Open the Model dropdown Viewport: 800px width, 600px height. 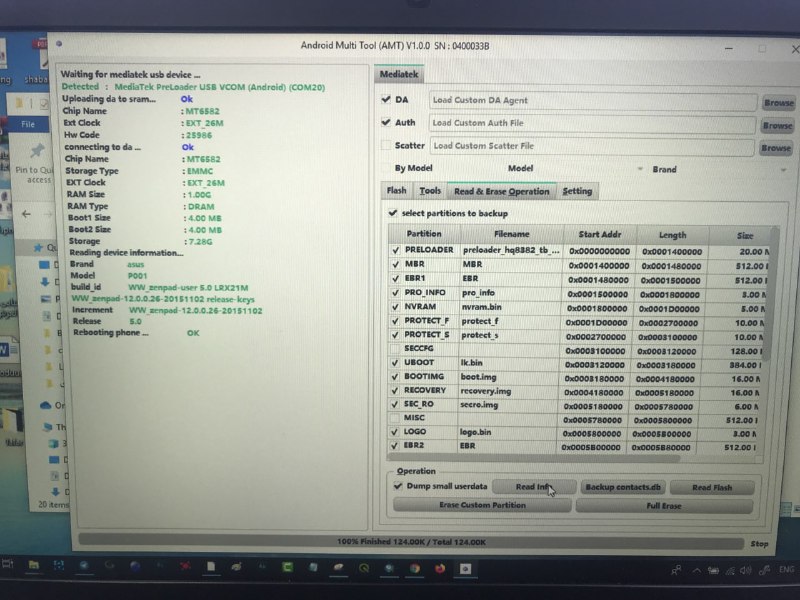[x=640, y=169]
